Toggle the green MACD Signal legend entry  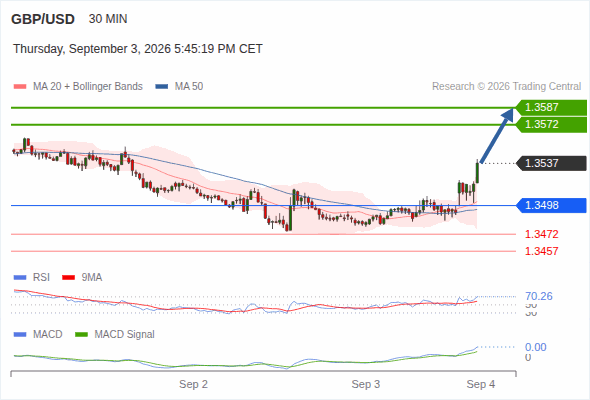click(115, 334)
